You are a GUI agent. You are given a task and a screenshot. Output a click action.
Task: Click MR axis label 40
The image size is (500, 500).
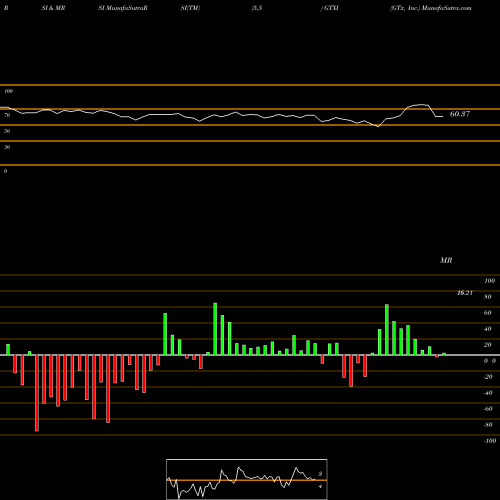pos(487,329)
